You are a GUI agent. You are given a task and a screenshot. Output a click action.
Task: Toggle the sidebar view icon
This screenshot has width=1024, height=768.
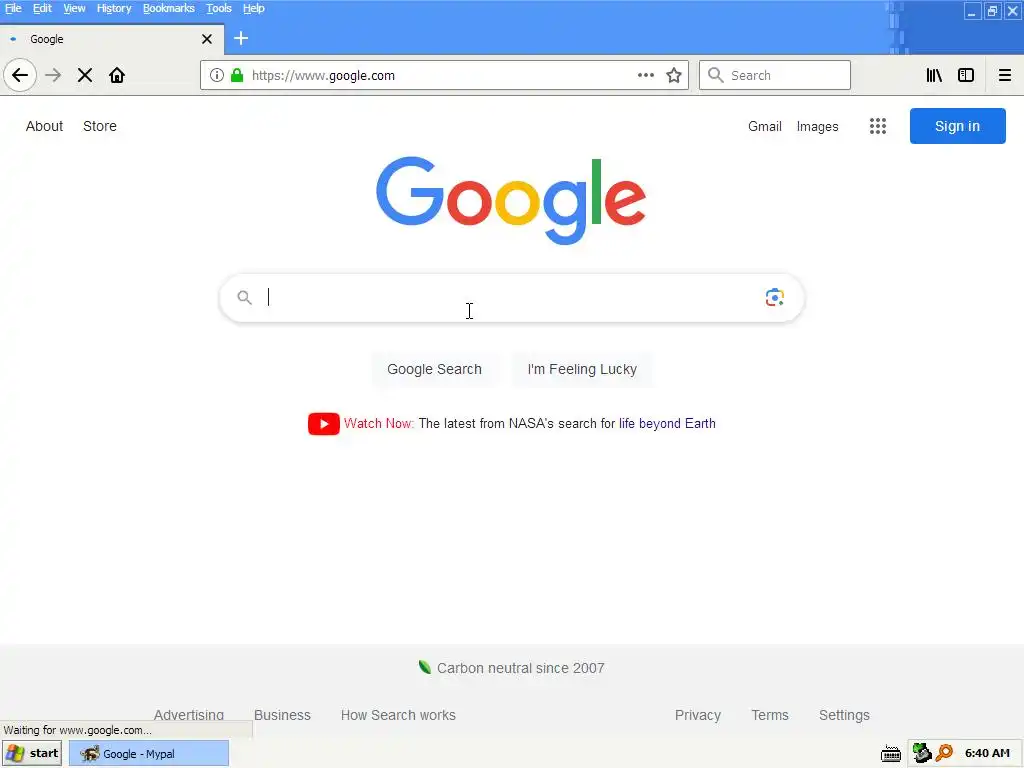click(966, 75)
